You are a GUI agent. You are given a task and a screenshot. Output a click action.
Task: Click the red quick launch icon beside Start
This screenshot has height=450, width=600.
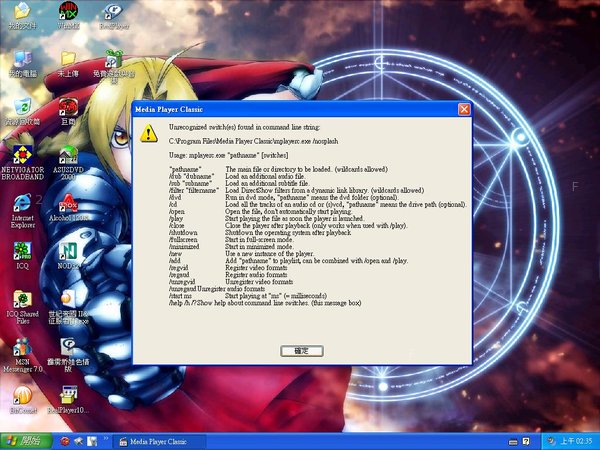pyautogui.click(x=65, y=442)
